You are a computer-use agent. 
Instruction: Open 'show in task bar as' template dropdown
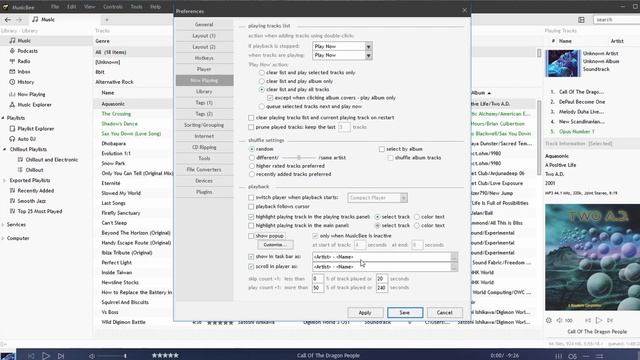tap(454, 257)
